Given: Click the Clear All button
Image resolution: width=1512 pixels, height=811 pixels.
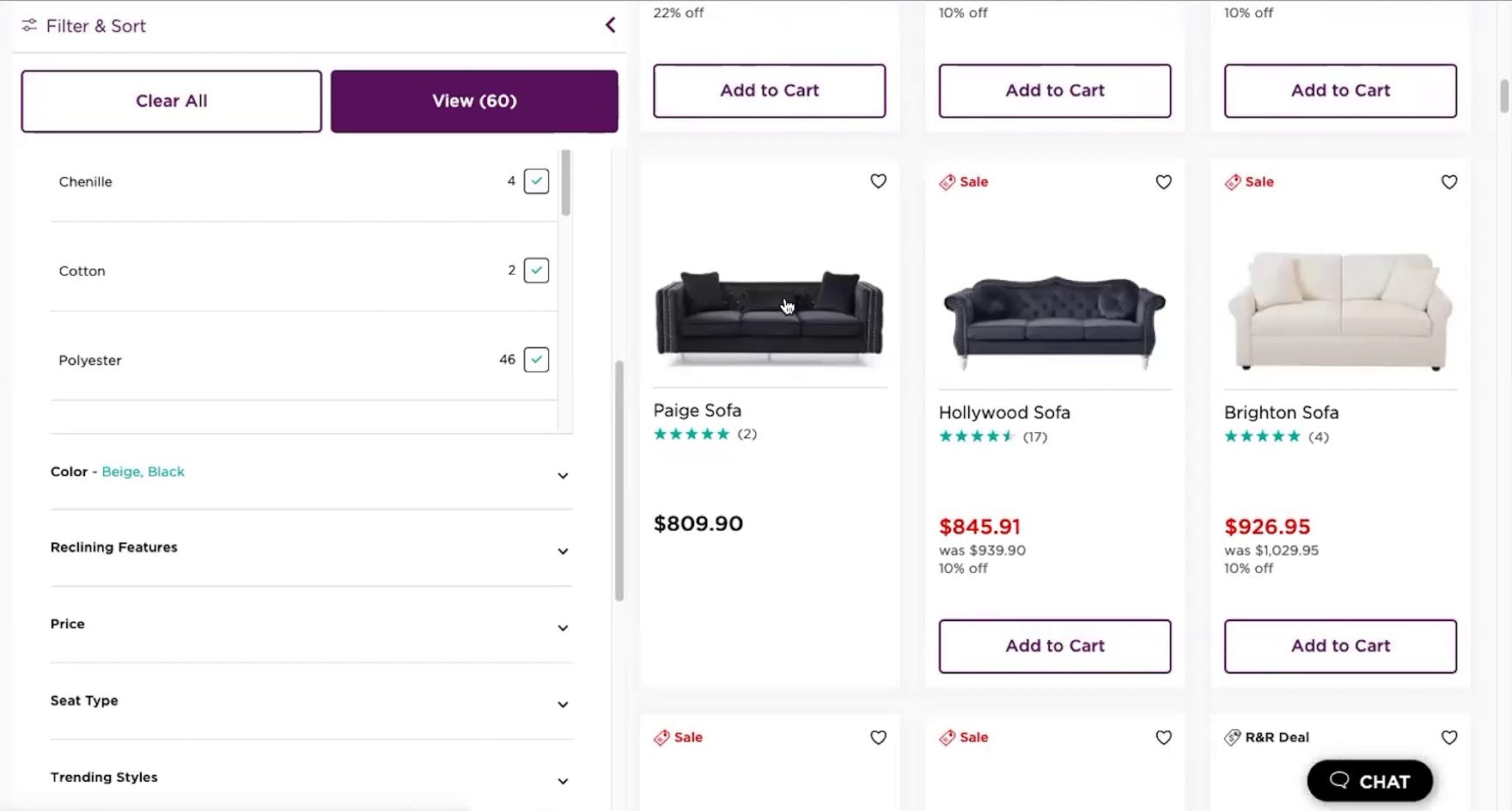Looking at the screenshot, I should [172, 101].
